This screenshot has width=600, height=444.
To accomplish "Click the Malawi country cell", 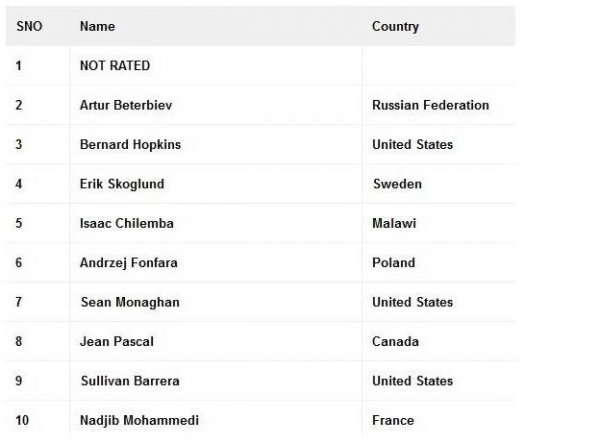I will click(x=394, y=223).
